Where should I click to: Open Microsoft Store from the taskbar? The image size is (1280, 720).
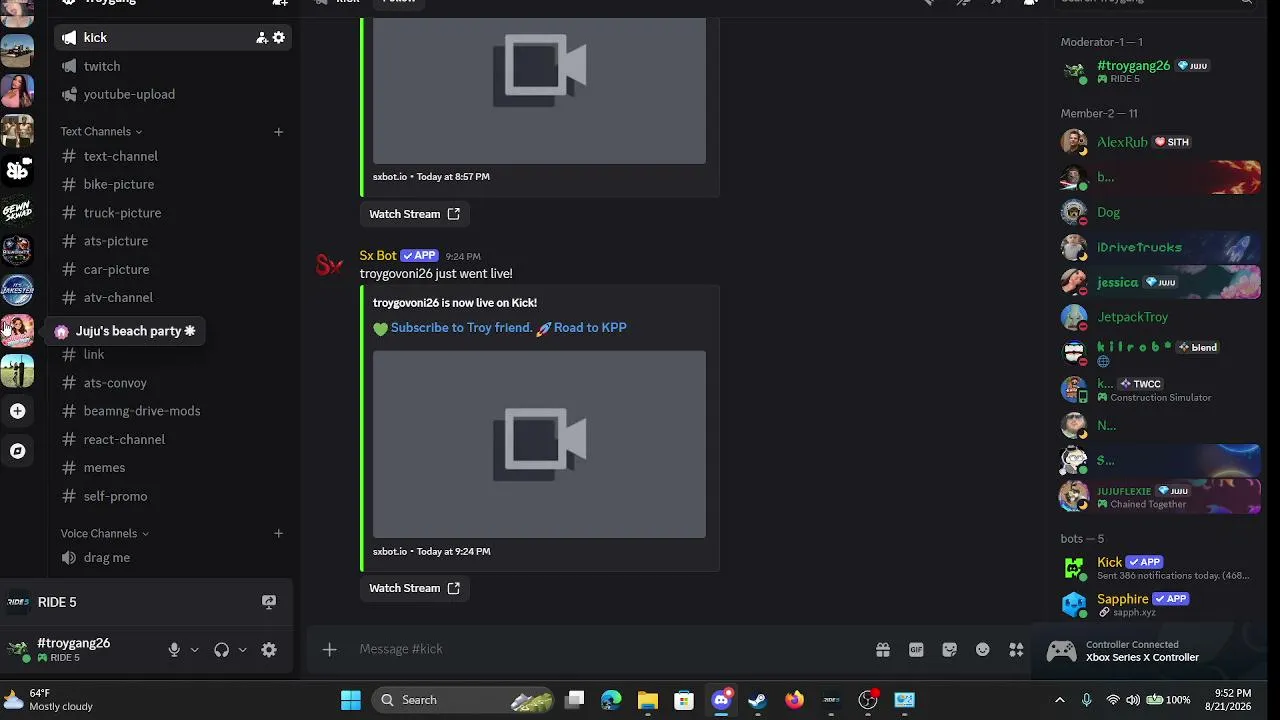[684, 700]
